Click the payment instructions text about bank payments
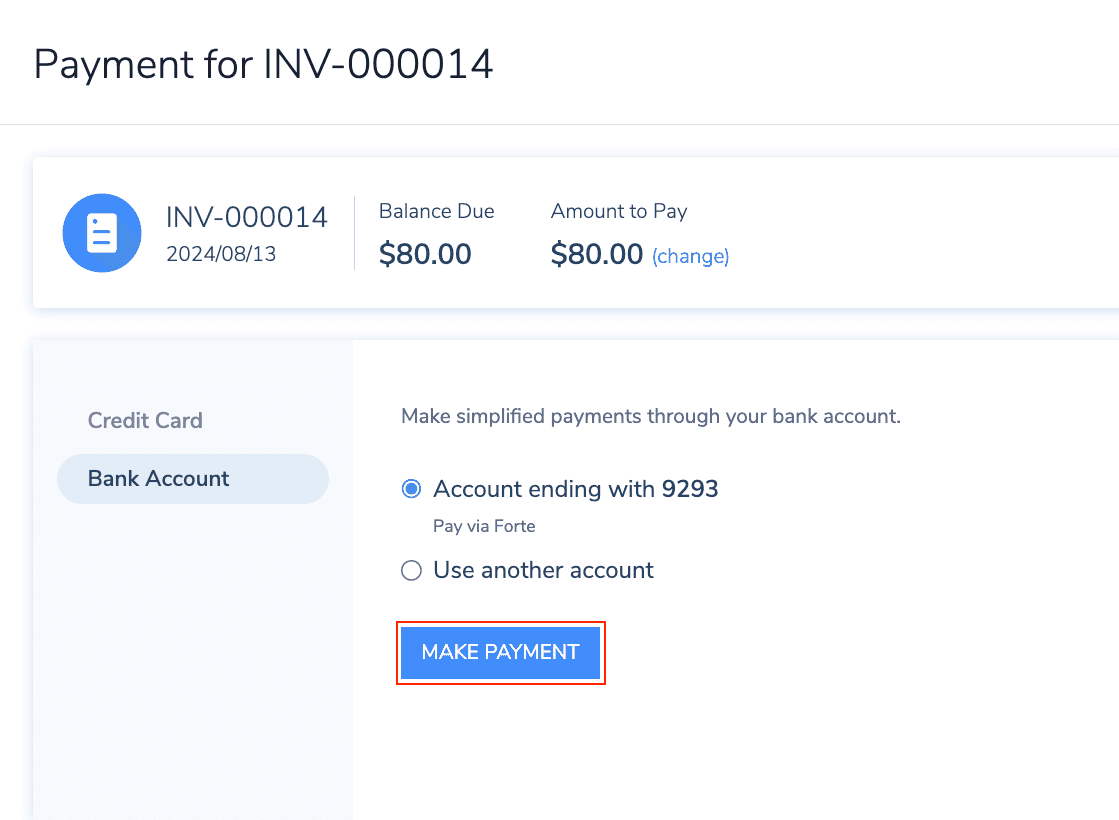This screenshot has height=820, width=1119. pyautogui.click(x=650, y=416)
